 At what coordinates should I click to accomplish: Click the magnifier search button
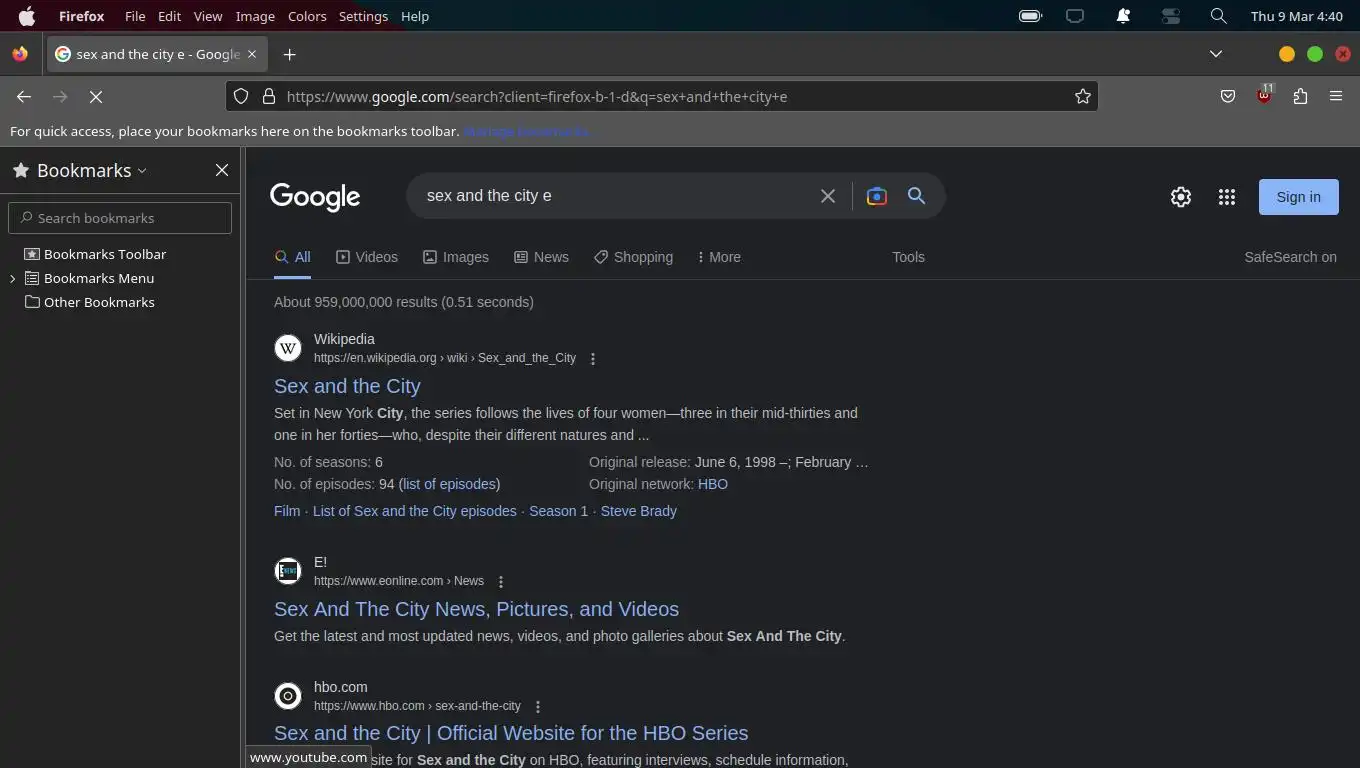click(916, 196)
